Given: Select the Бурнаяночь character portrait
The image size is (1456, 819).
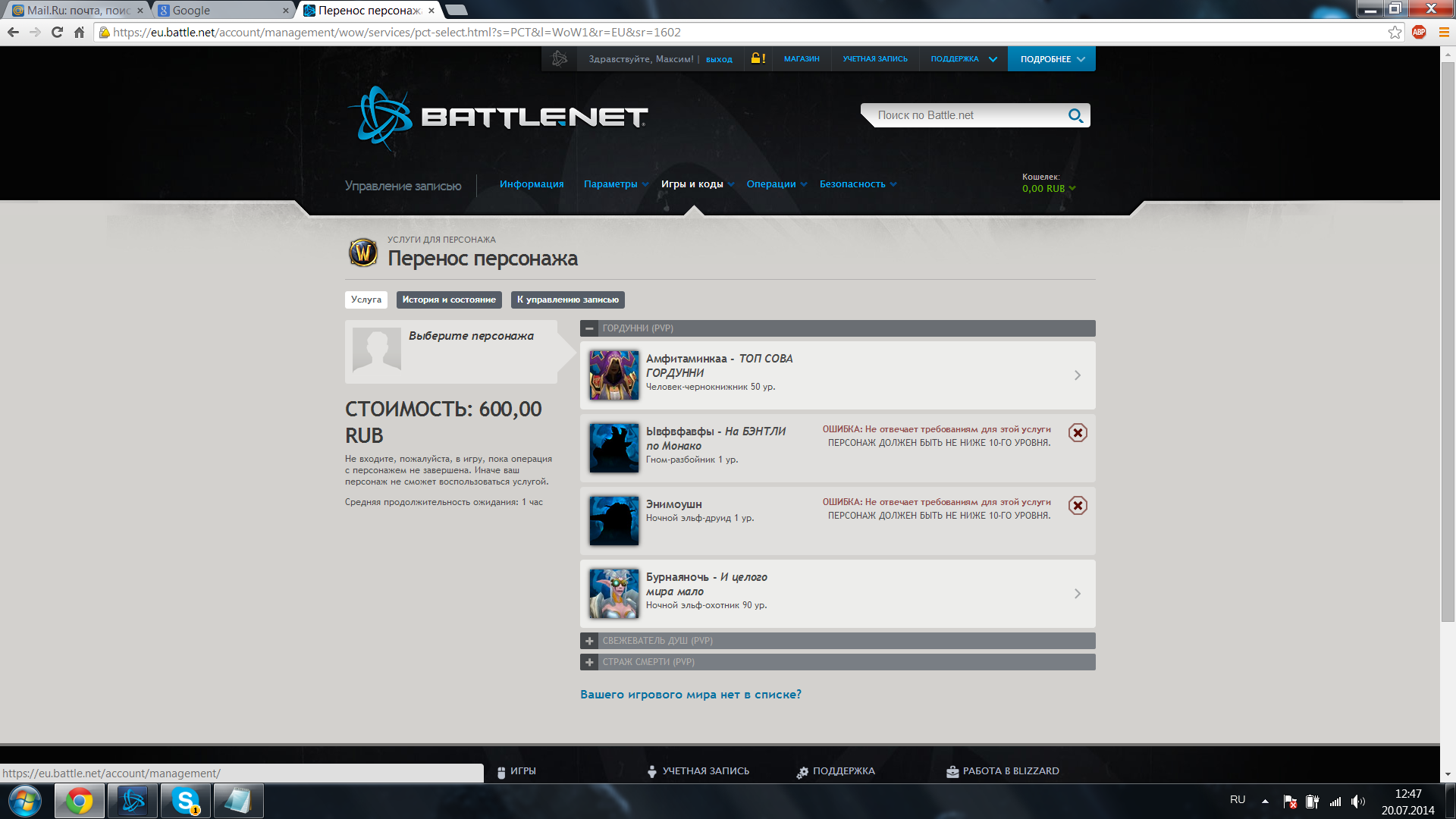Looking at the screenshot, I should [x=614, y=594].
